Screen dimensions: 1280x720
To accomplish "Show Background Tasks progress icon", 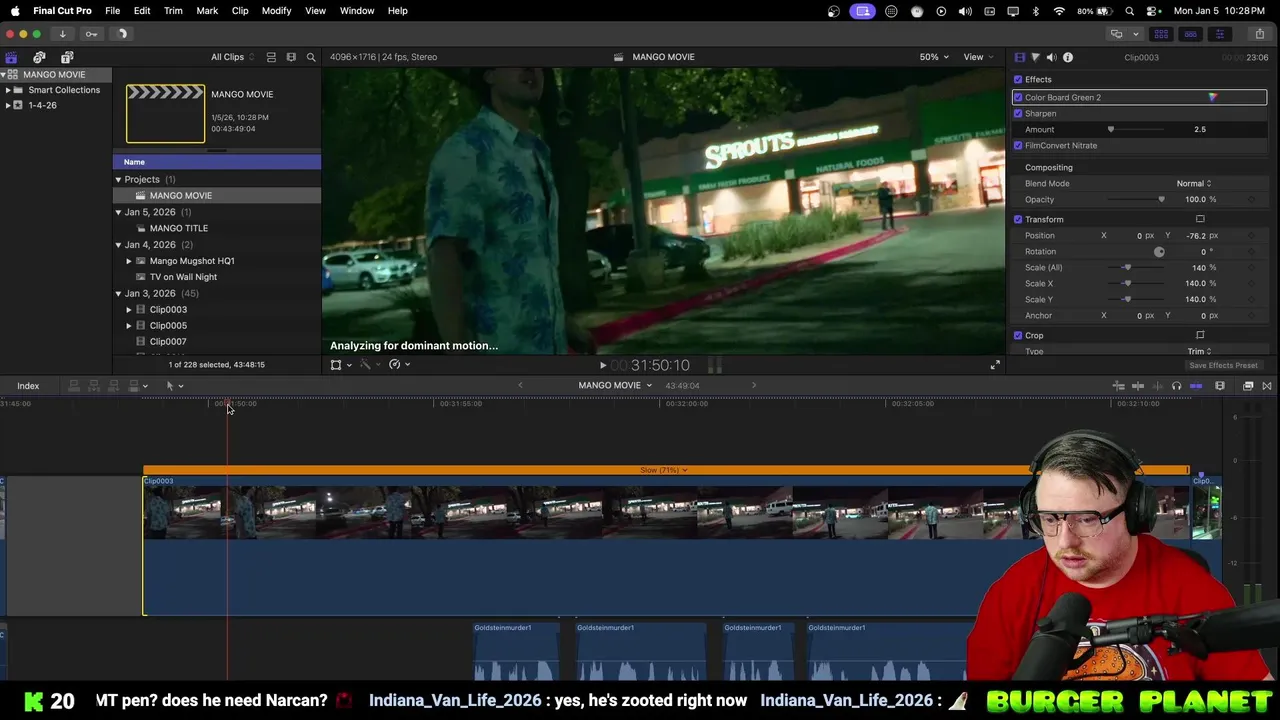I will click(x=122, y=34).
